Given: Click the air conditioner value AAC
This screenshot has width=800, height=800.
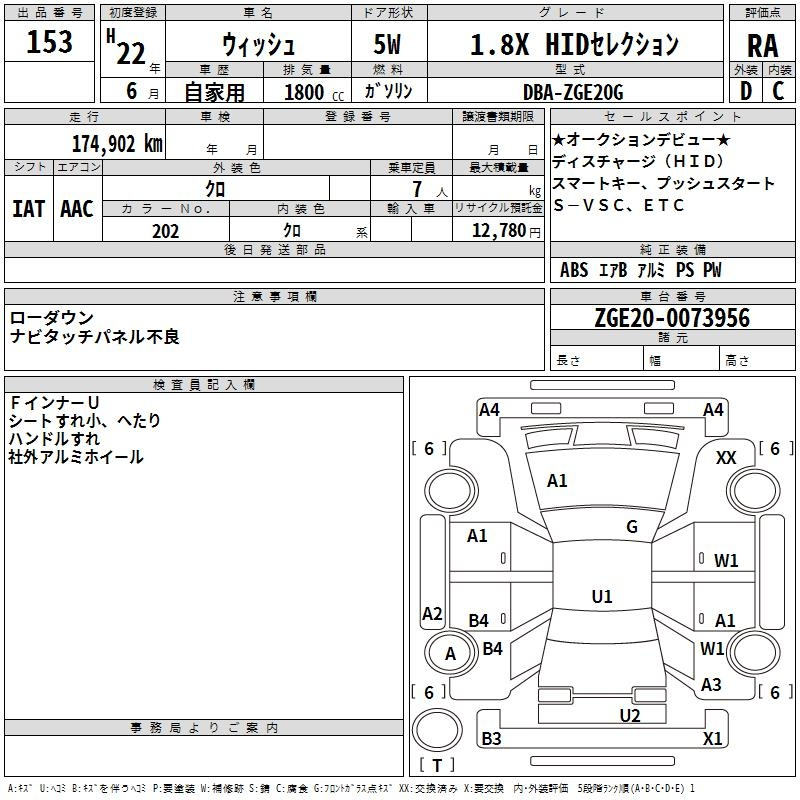Looking at the screenshot, I should 77,209.
